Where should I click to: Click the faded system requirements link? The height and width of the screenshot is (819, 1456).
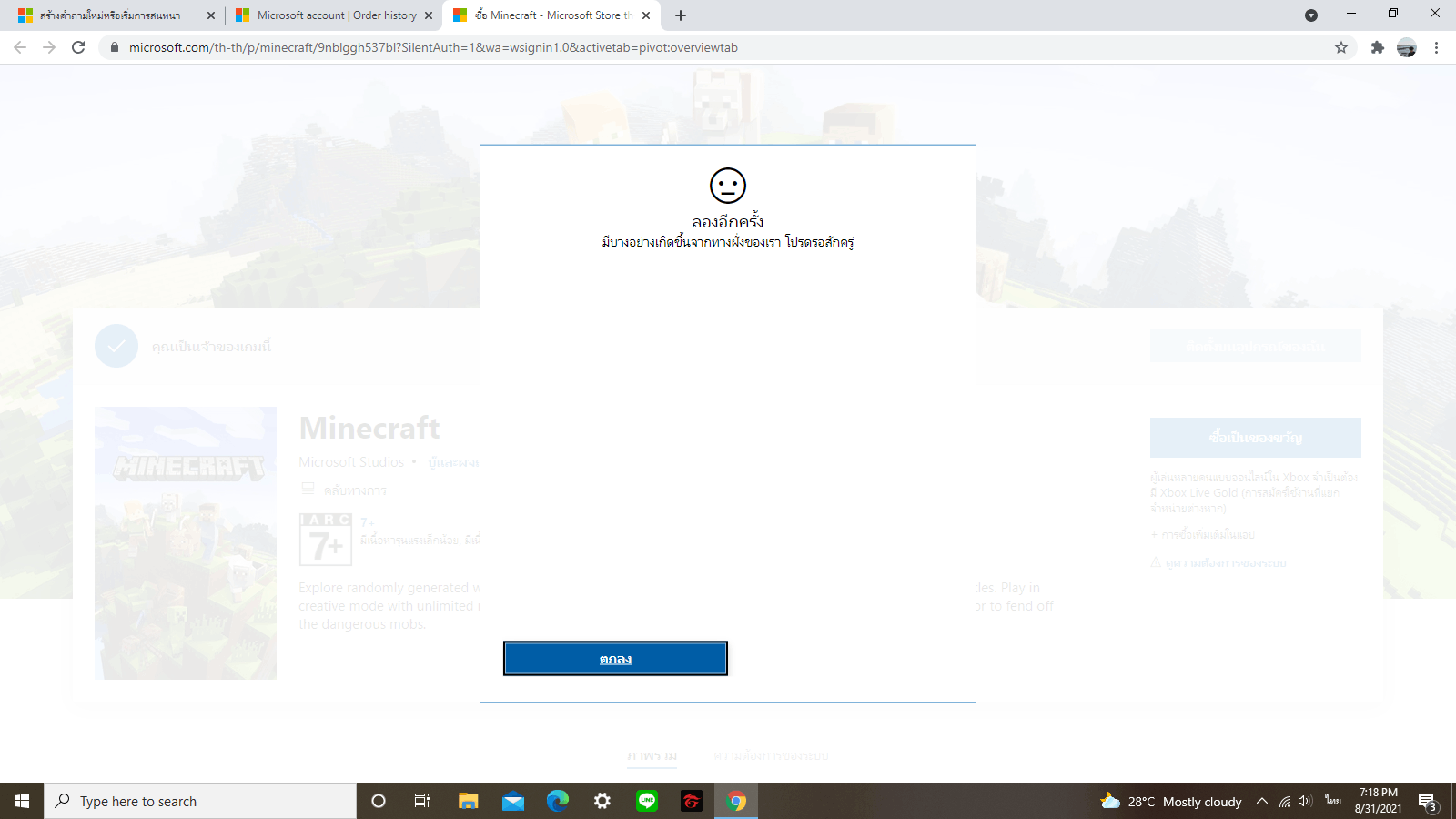point(1226,563)
